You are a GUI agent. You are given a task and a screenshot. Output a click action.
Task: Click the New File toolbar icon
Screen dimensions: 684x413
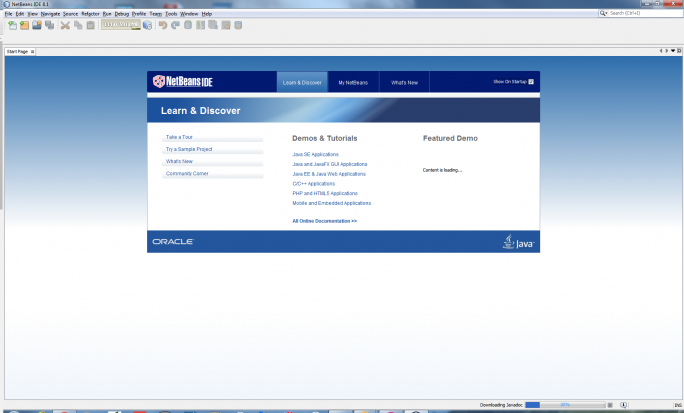tap(12, 25)
